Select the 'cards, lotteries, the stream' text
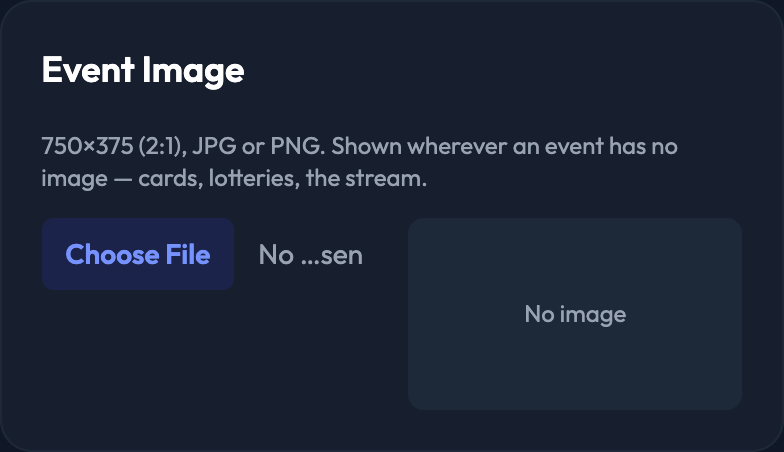The width and height of the screenshot is (784, 452). pos(280,178)
